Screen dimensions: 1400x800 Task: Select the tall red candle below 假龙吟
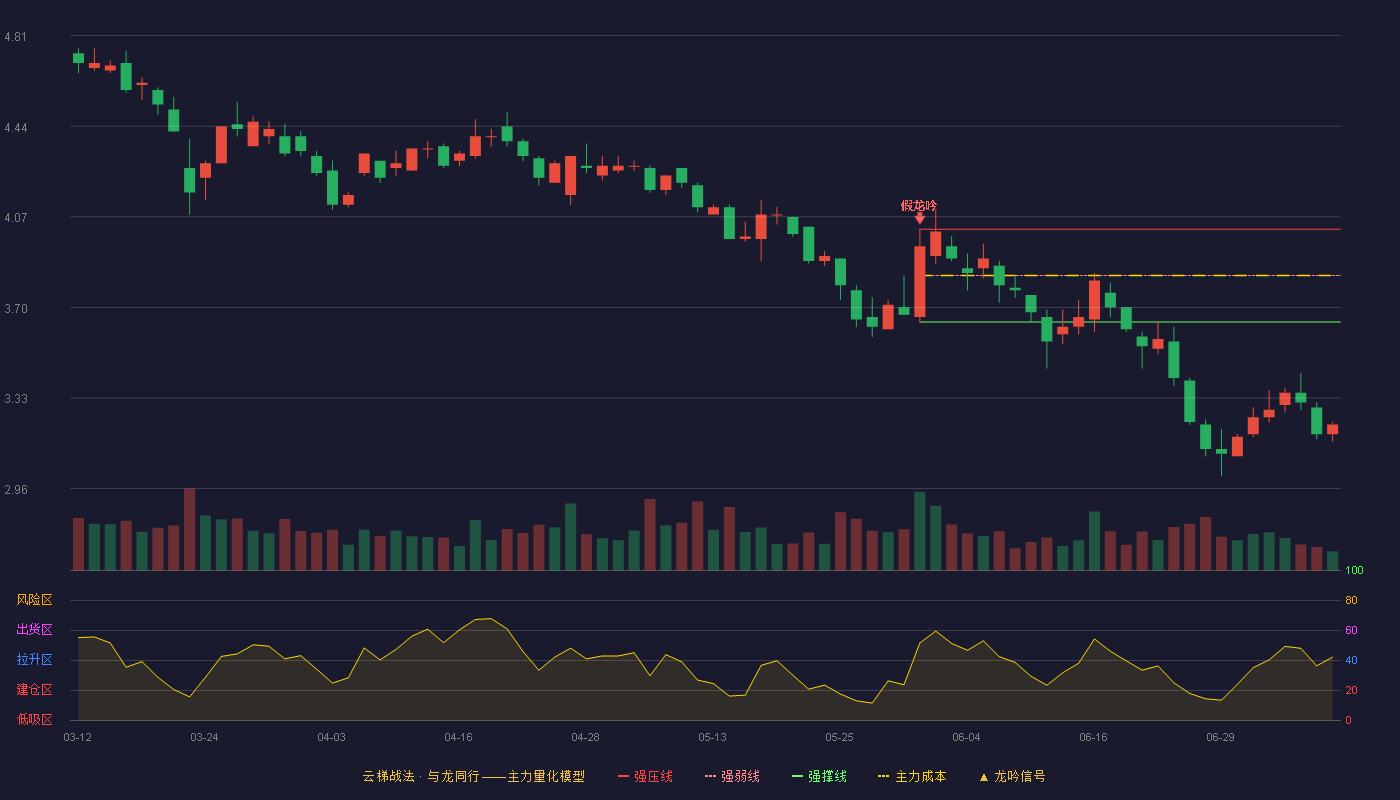pos(919,282)
